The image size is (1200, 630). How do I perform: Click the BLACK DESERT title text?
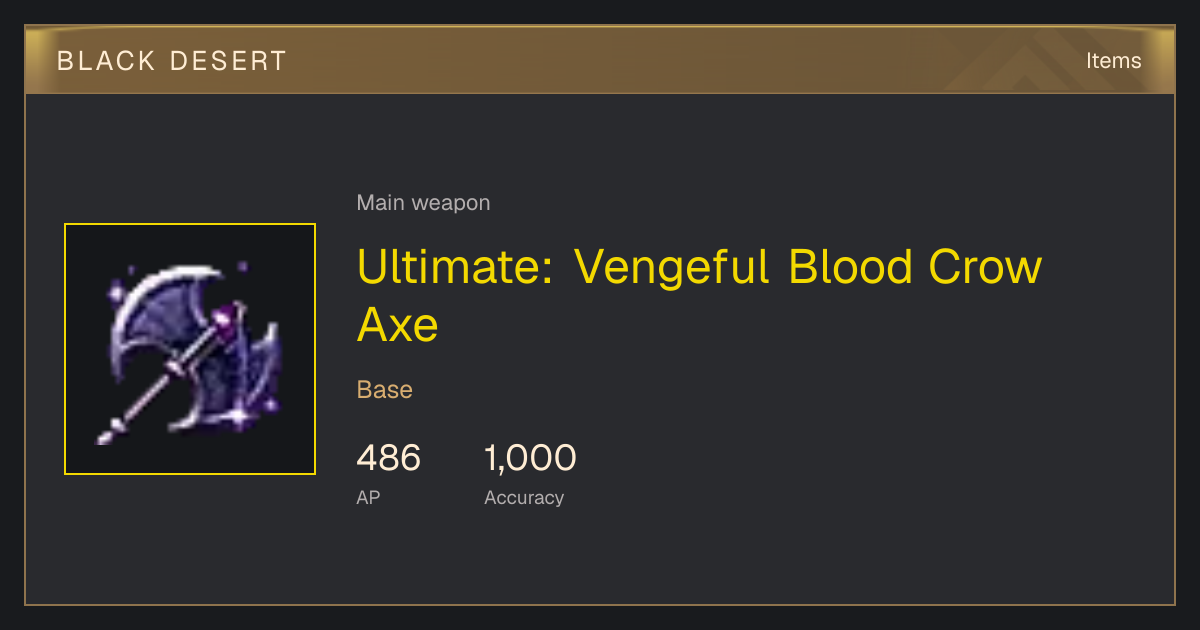pyautogui.click(x=172, y=61)
